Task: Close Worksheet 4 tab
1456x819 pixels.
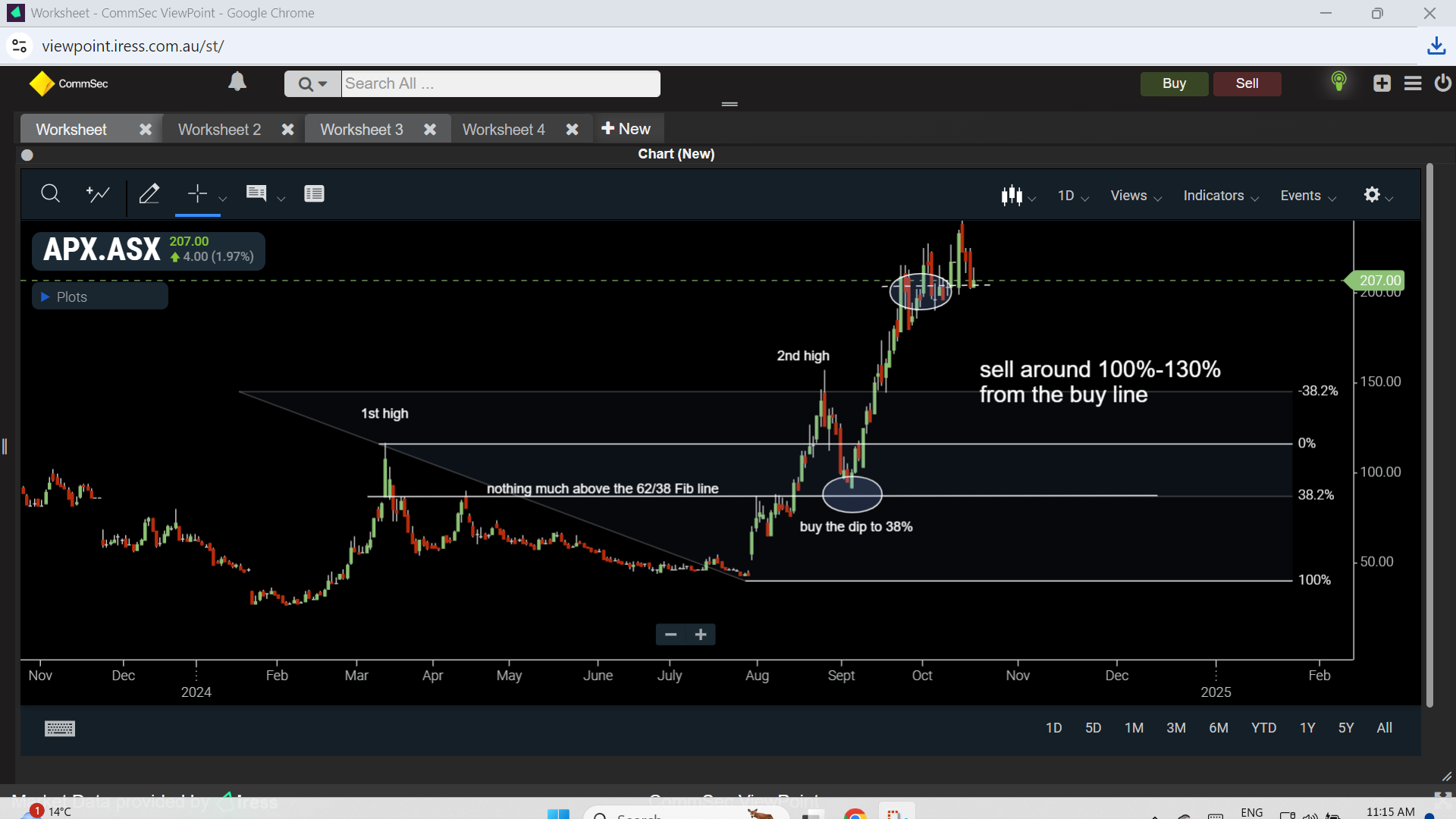Action: point(573,130)
